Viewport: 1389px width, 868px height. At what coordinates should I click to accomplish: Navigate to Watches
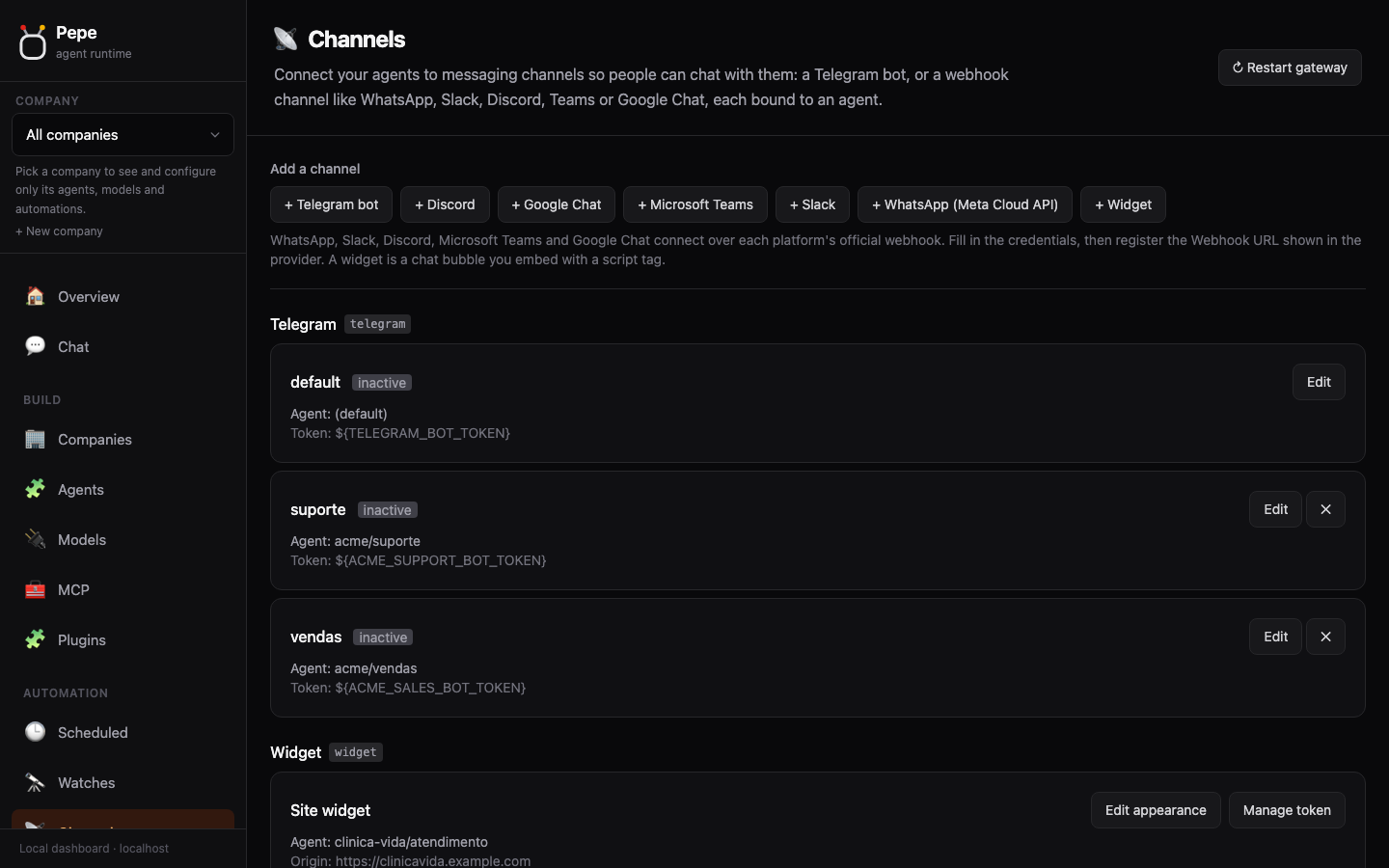click(123, 783)
